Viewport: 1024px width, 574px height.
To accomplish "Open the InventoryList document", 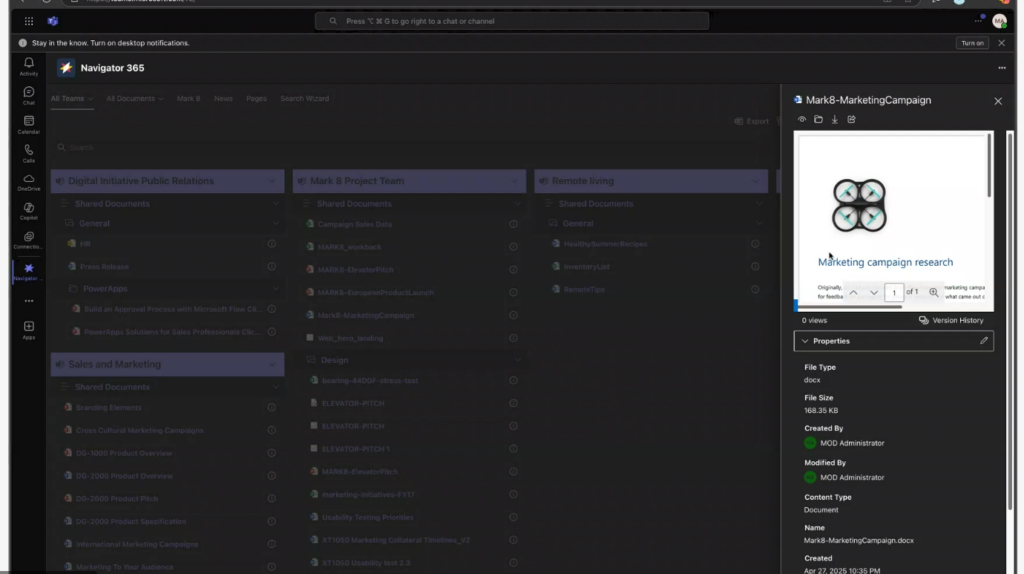I will click(586, 266).
